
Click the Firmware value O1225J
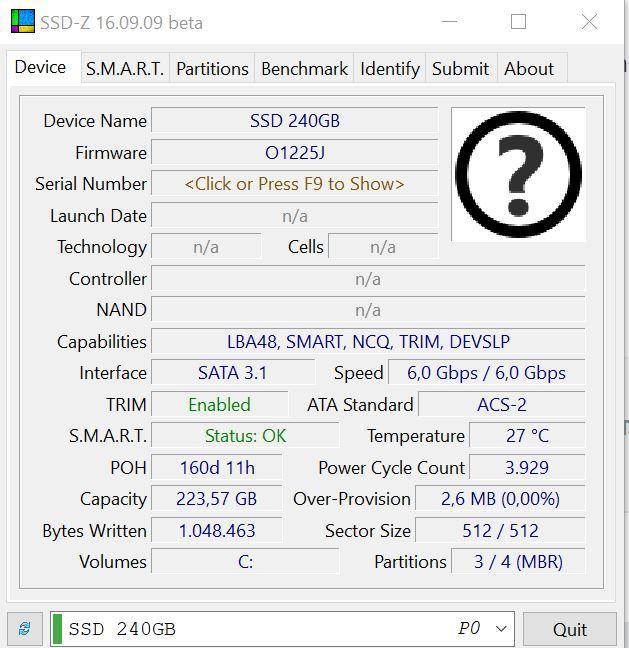(294, 153)
